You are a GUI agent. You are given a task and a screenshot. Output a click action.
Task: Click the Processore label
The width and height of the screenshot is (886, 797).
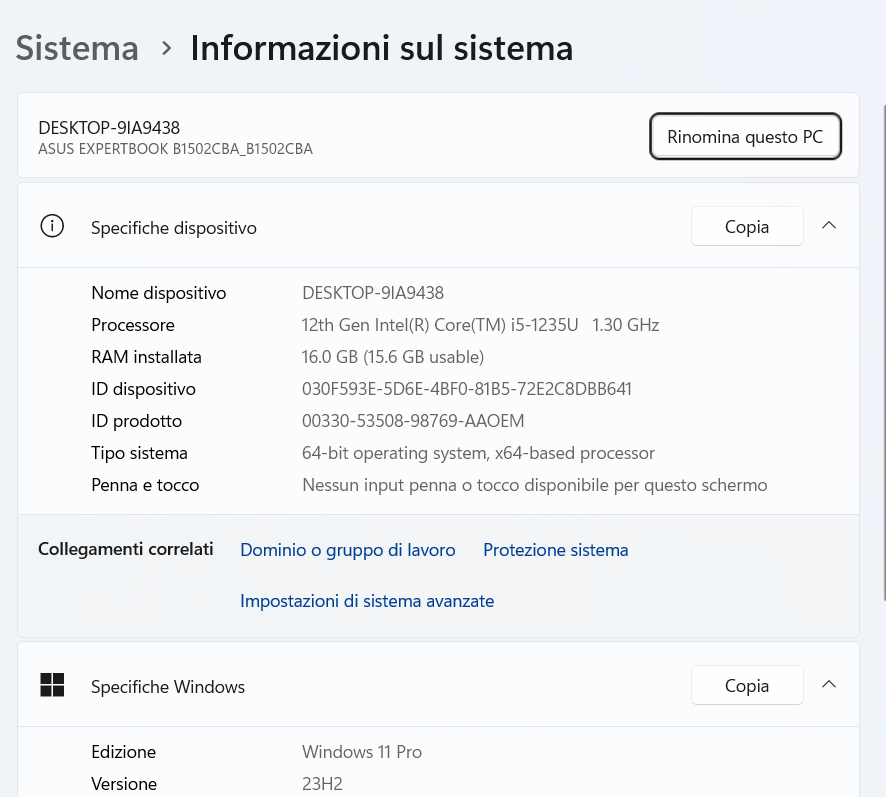133,325
